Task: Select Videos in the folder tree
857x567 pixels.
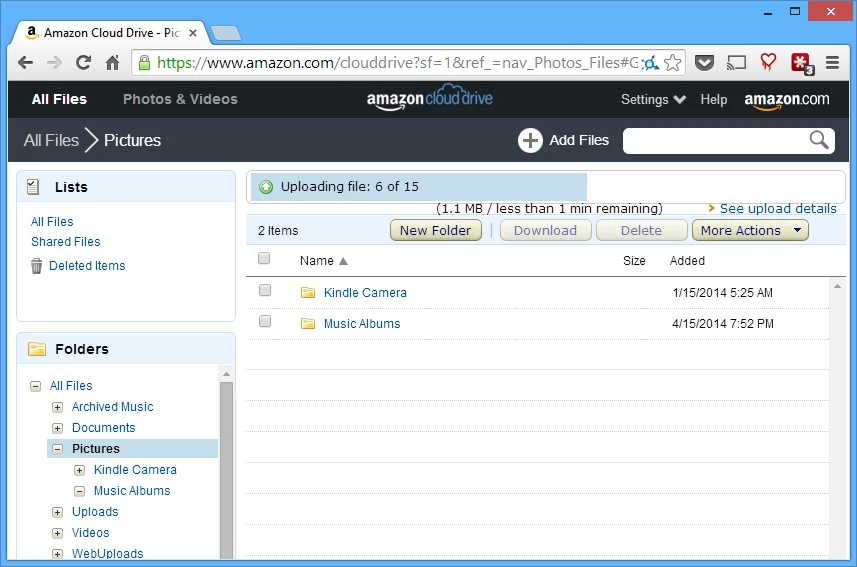Action: point(91,533)
